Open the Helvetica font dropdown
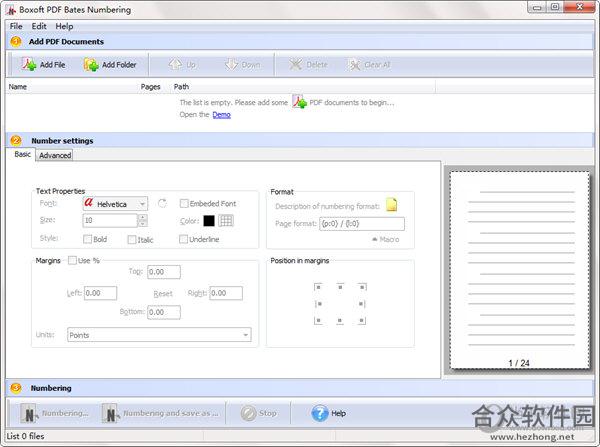The height and width of the screenshot is (447, 600). point(115,204)
